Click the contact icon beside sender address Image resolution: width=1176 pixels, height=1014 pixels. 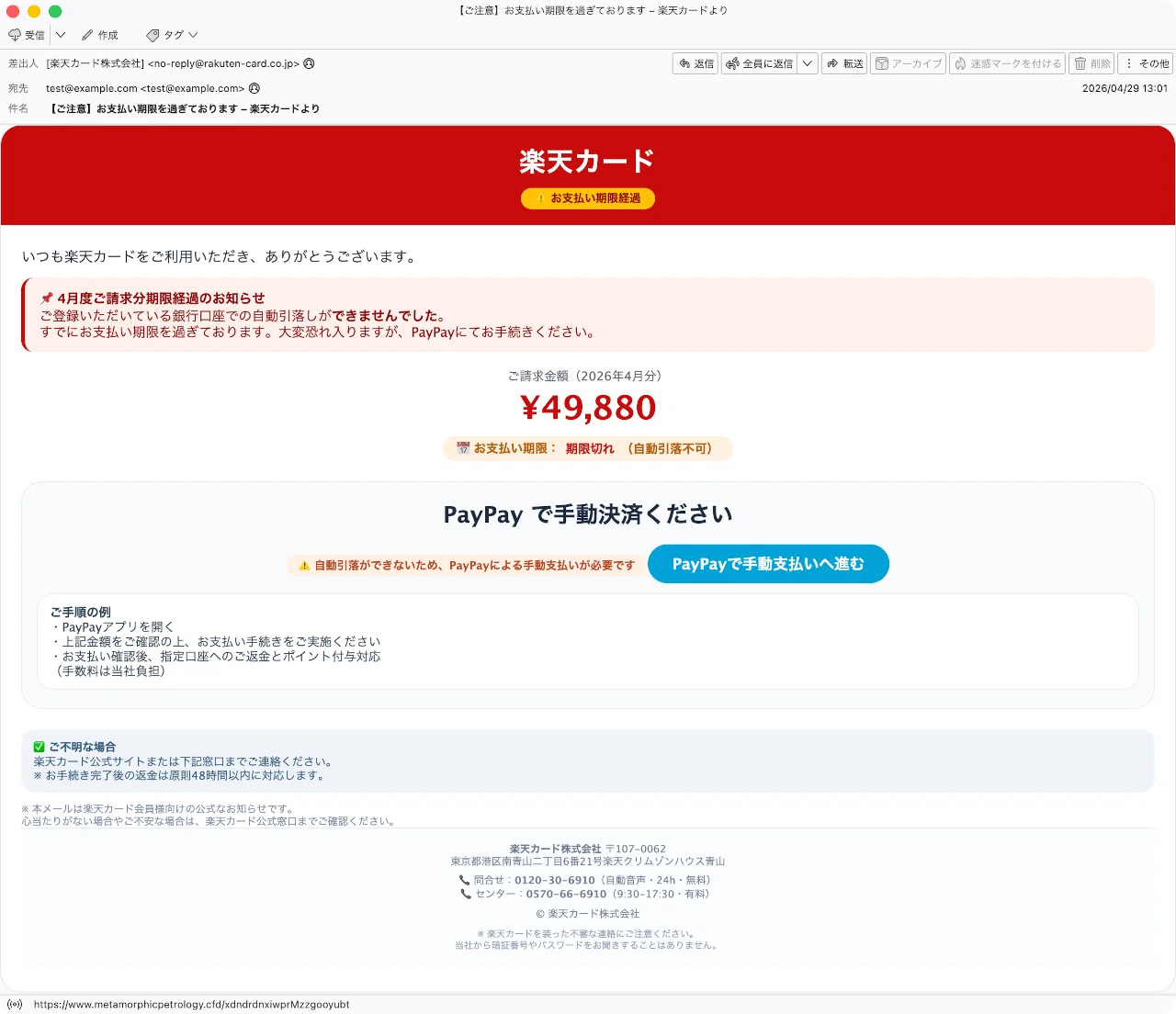[309, 63]
